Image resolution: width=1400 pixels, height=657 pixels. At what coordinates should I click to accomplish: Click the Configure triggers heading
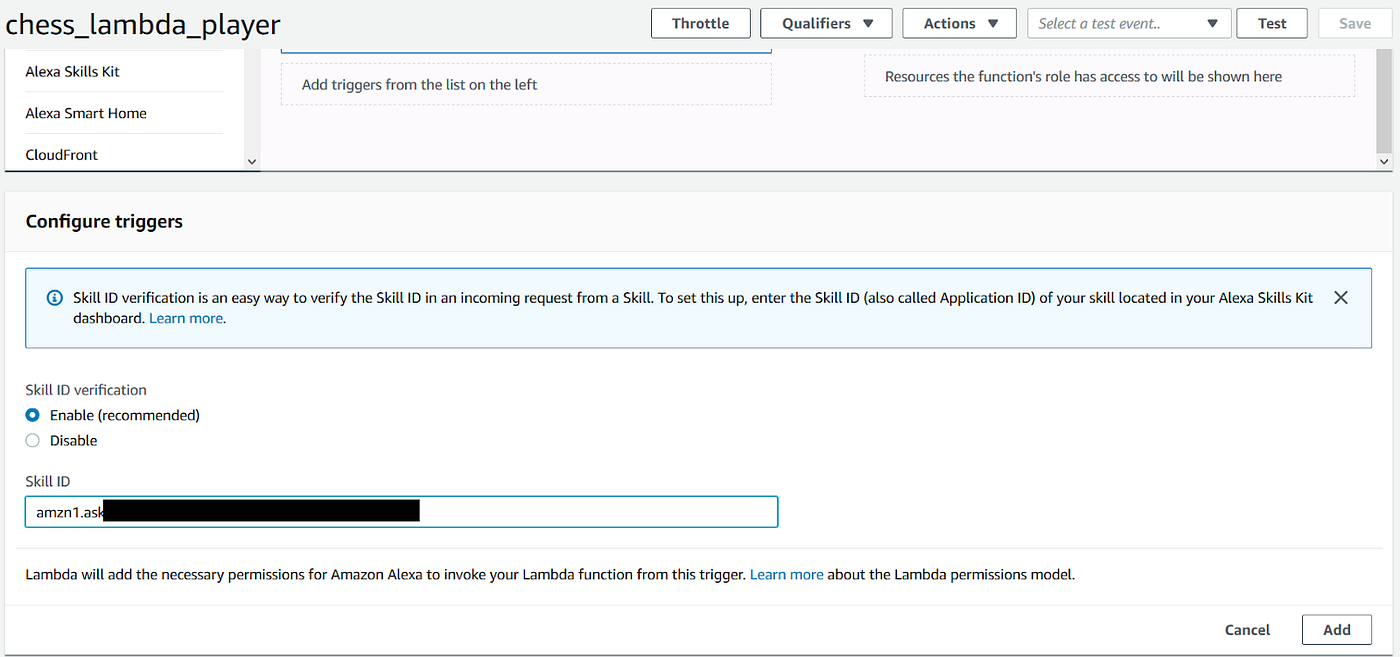[104, 221]
